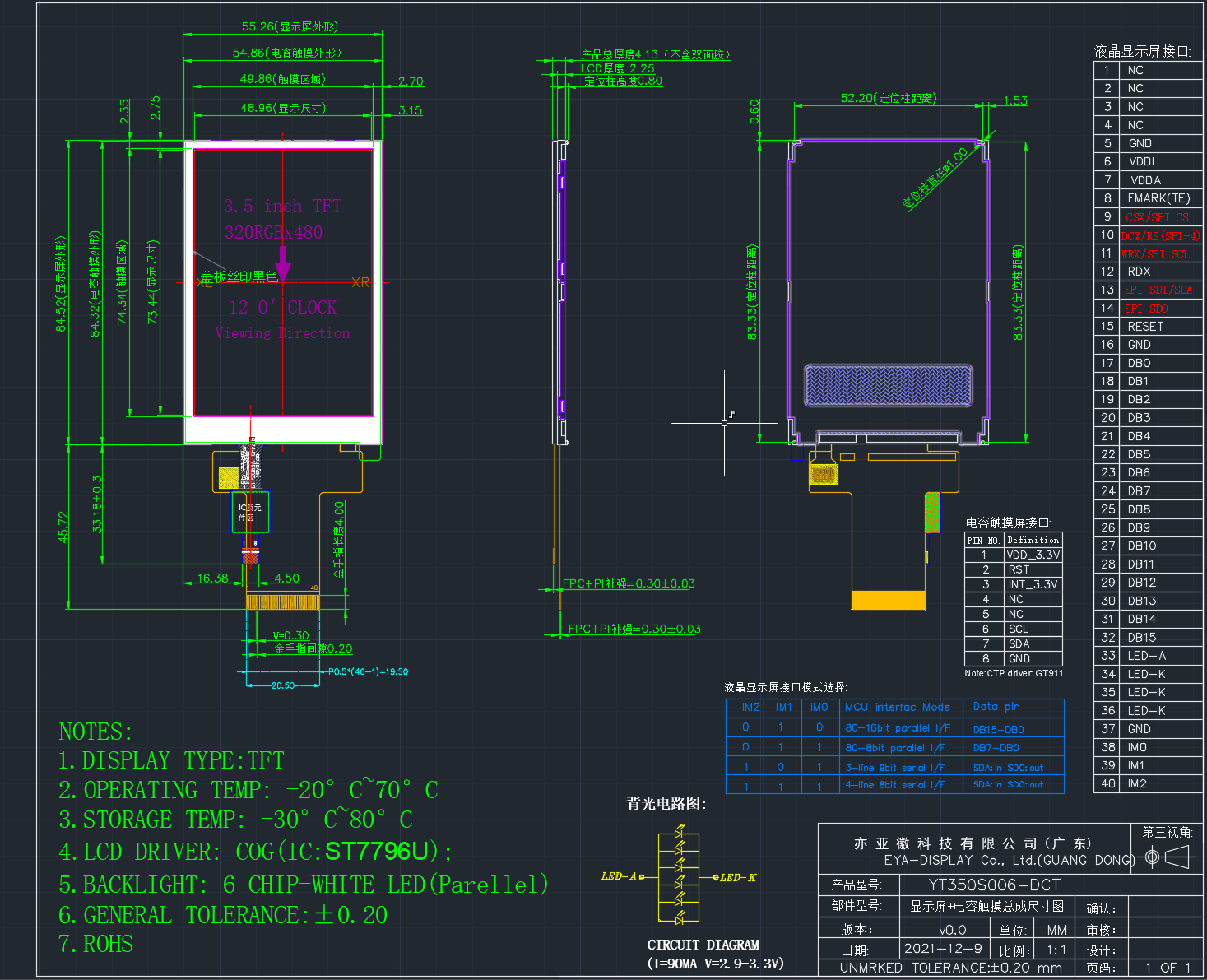Click the "NOTES:" heading text
The image size is (1207, 980).
pyautogui.click(x=95, y=732)
